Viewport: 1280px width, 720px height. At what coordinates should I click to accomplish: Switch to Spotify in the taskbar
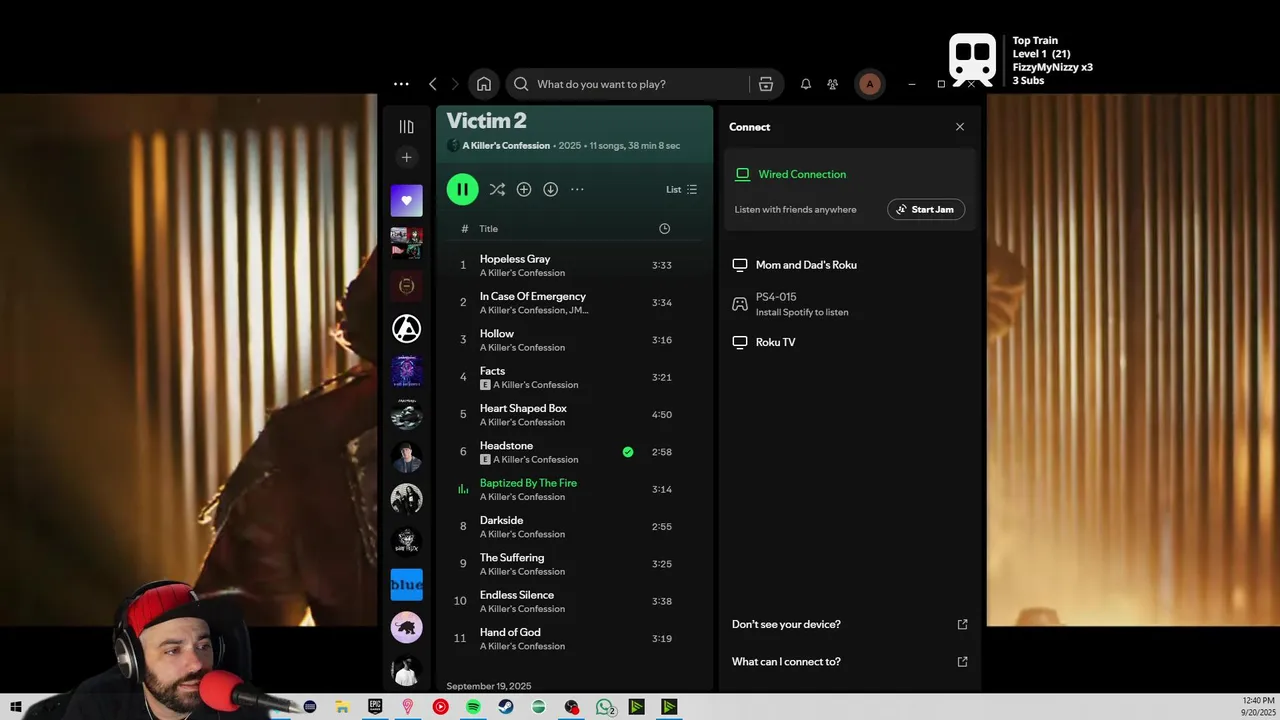473,707
